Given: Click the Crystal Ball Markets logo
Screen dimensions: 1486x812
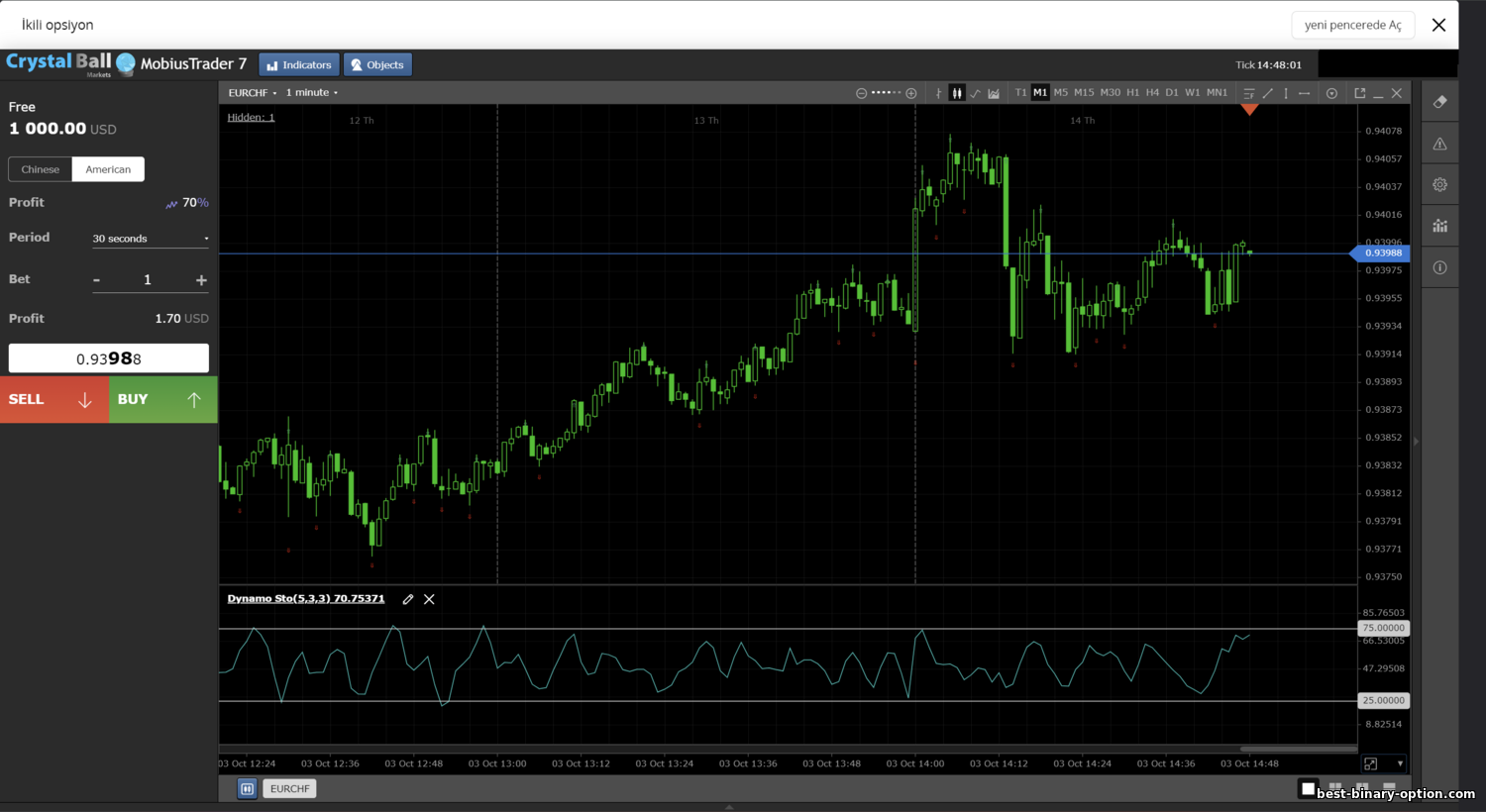Looking at the screenshot, I should (x=70, y=64).
